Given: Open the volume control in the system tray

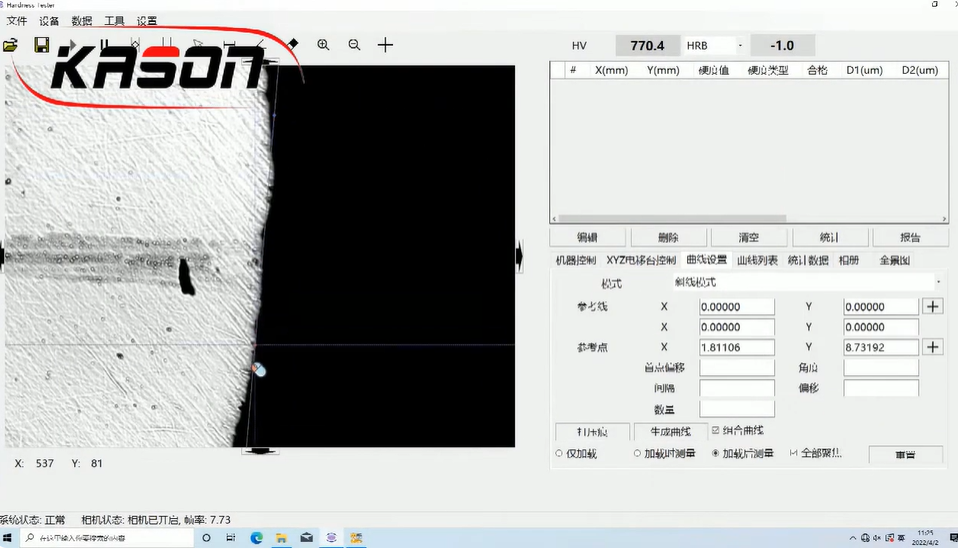Looking at the screenshot, I should (877, 538).
